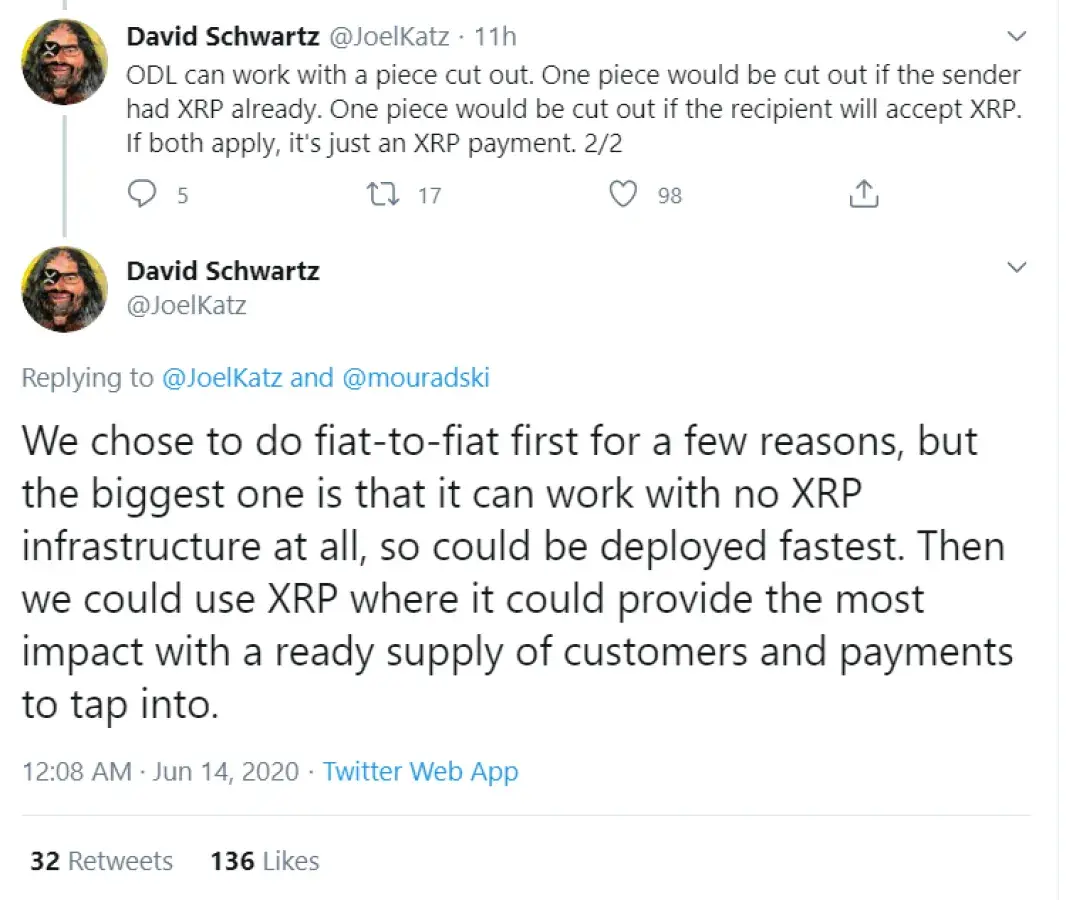Viewport: 1066px width, 900px height.
Task: Click the profile avatar on the reply tweet
Action: coord(64,289)
